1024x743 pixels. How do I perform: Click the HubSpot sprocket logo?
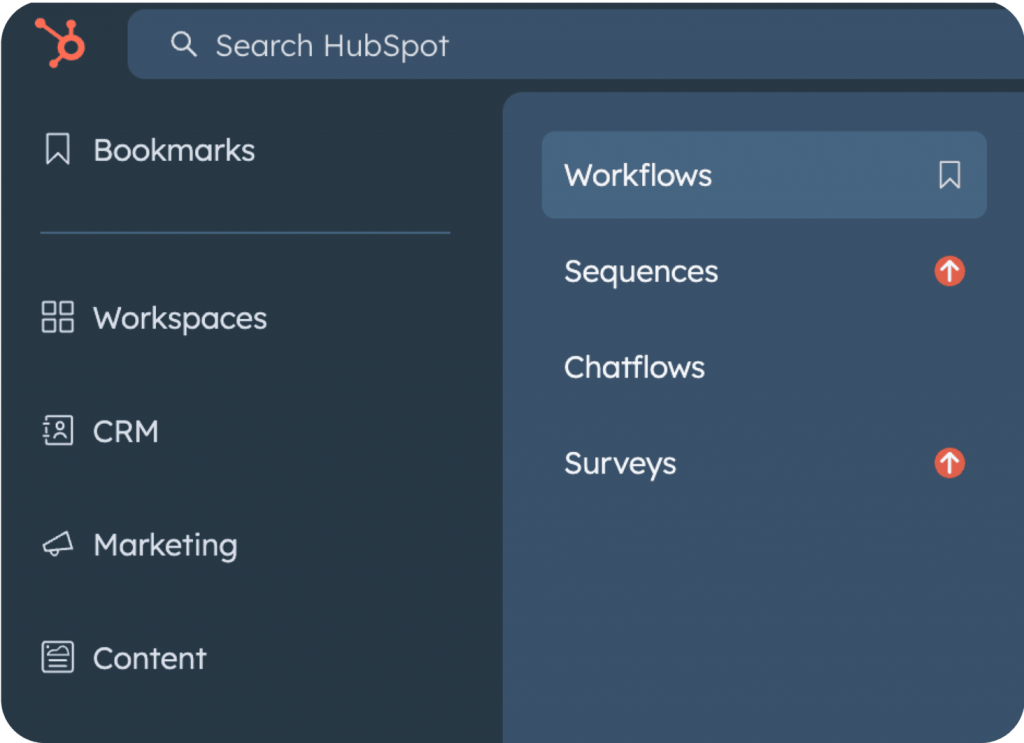point(59,42)
